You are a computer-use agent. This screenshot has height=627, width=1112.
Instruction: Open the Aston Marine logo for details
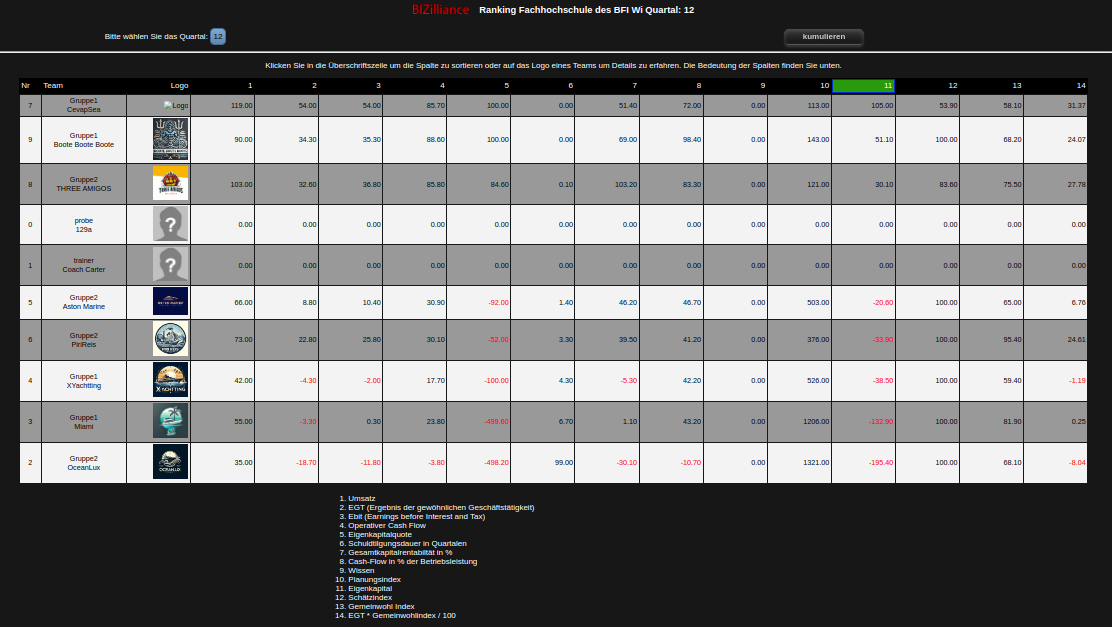click(x=170, y=301)
